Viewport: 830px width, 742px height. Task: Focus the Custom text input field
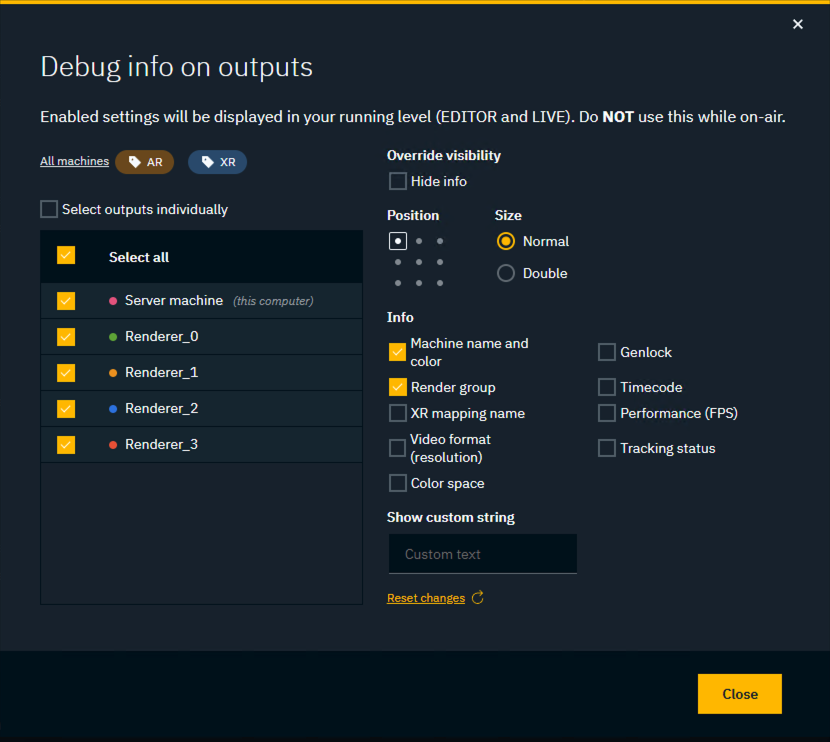(x=483, y=554)
